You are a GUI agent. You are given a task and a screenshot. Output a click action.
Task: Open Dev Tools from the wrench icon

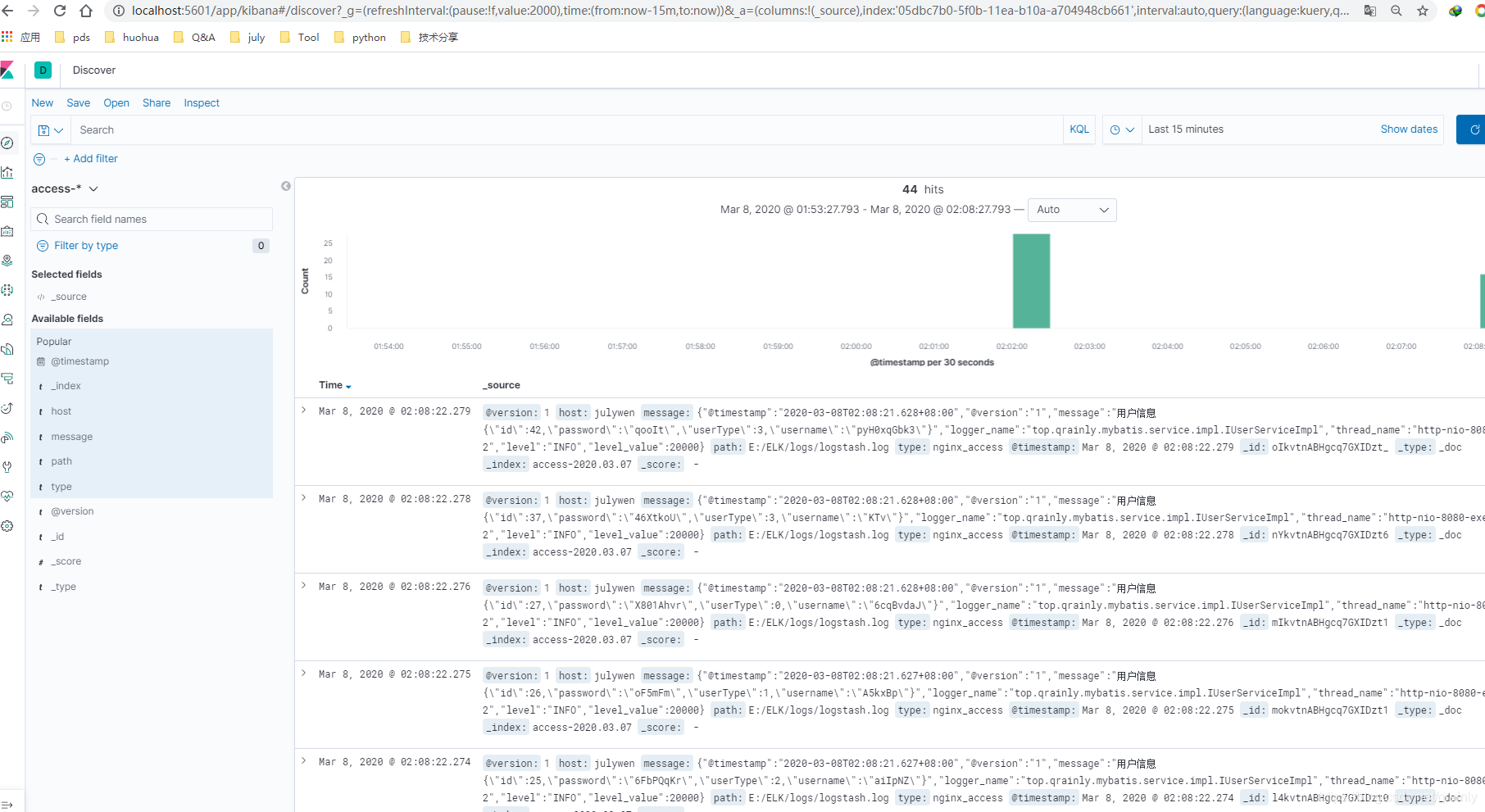coord(7,467)
